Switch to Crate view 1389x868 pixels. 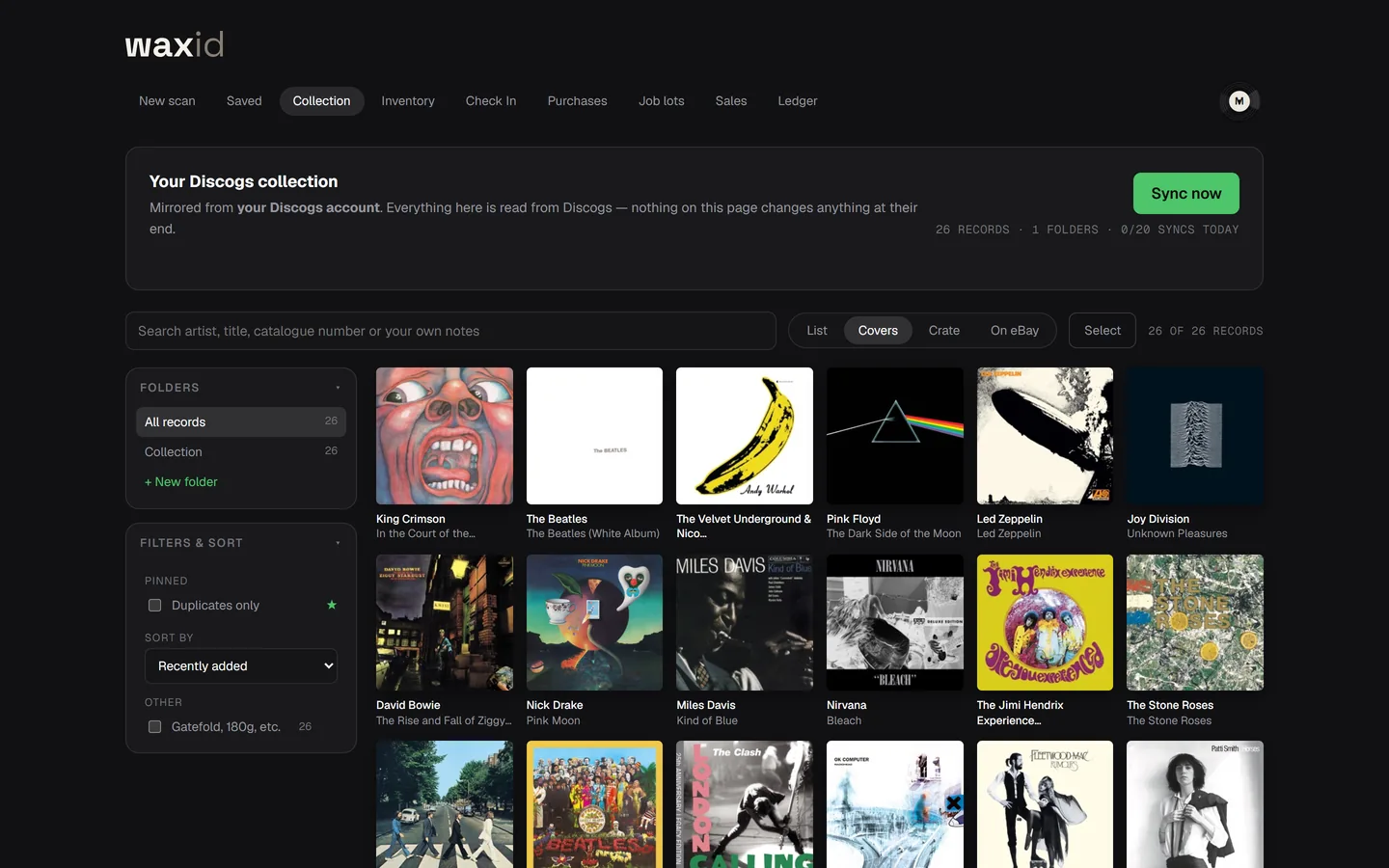tap(944, 331)
